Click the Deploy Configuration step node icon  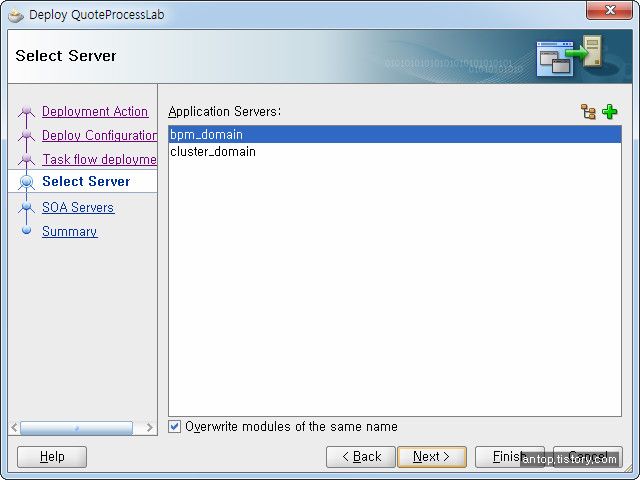[27, 135]
